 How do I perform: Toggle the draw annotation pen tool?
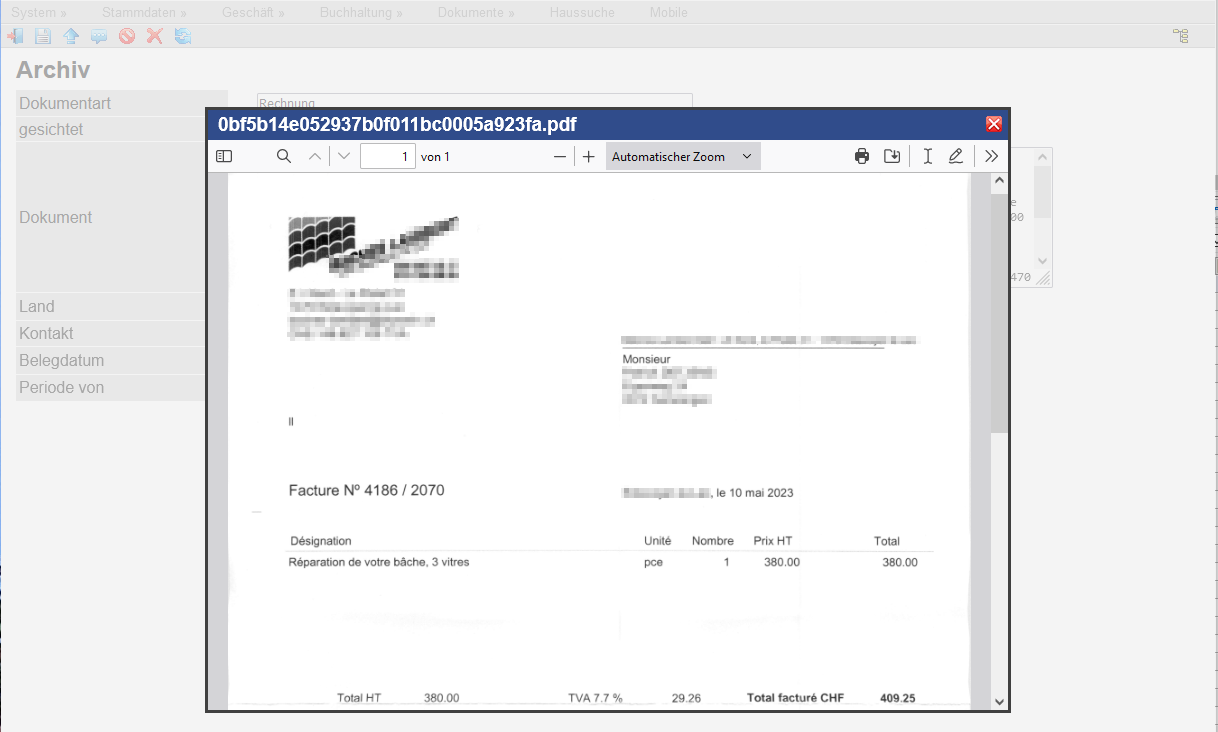point(956,156)
